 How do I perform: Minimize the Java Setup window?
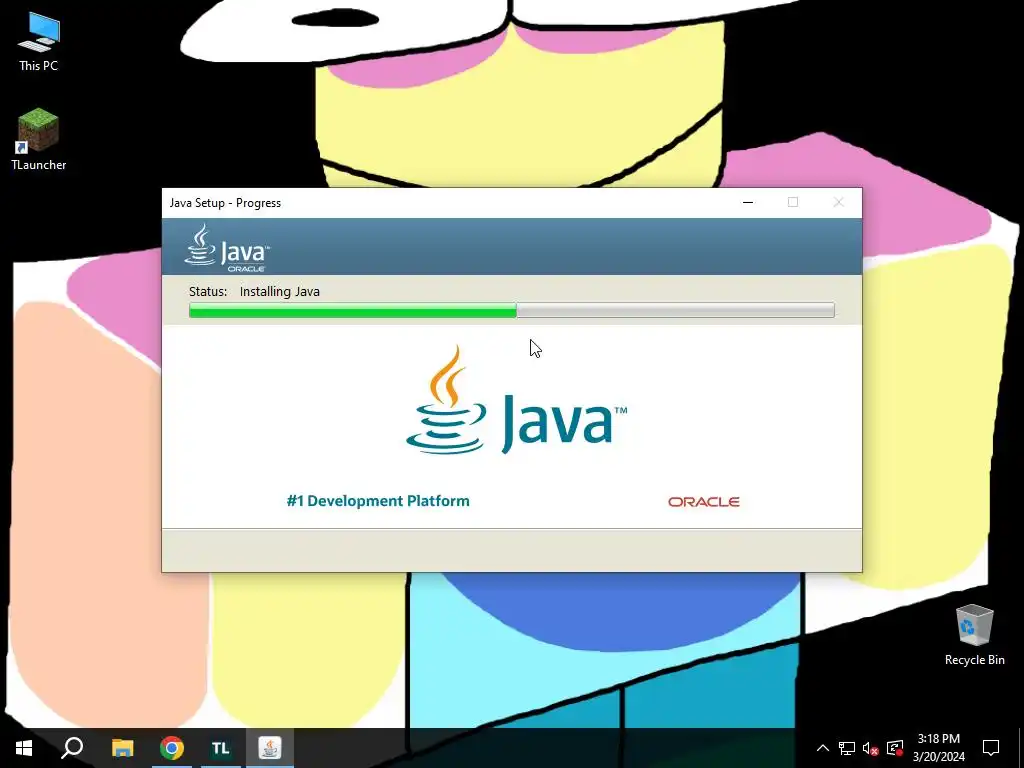[748, 202]
